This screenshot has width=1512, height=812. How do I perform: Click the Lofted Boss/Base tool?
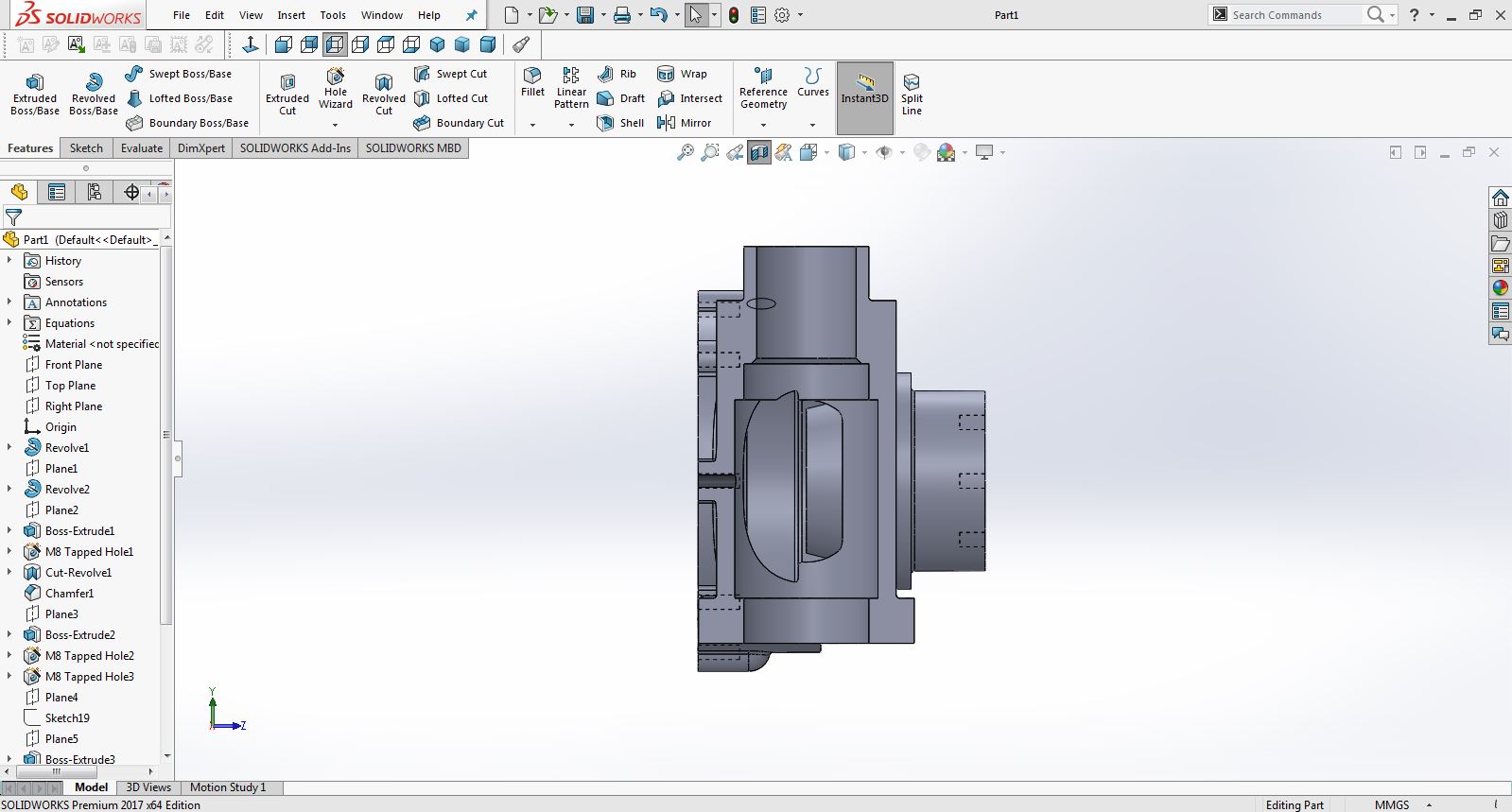pyautogui.click(x=179, y=98)
